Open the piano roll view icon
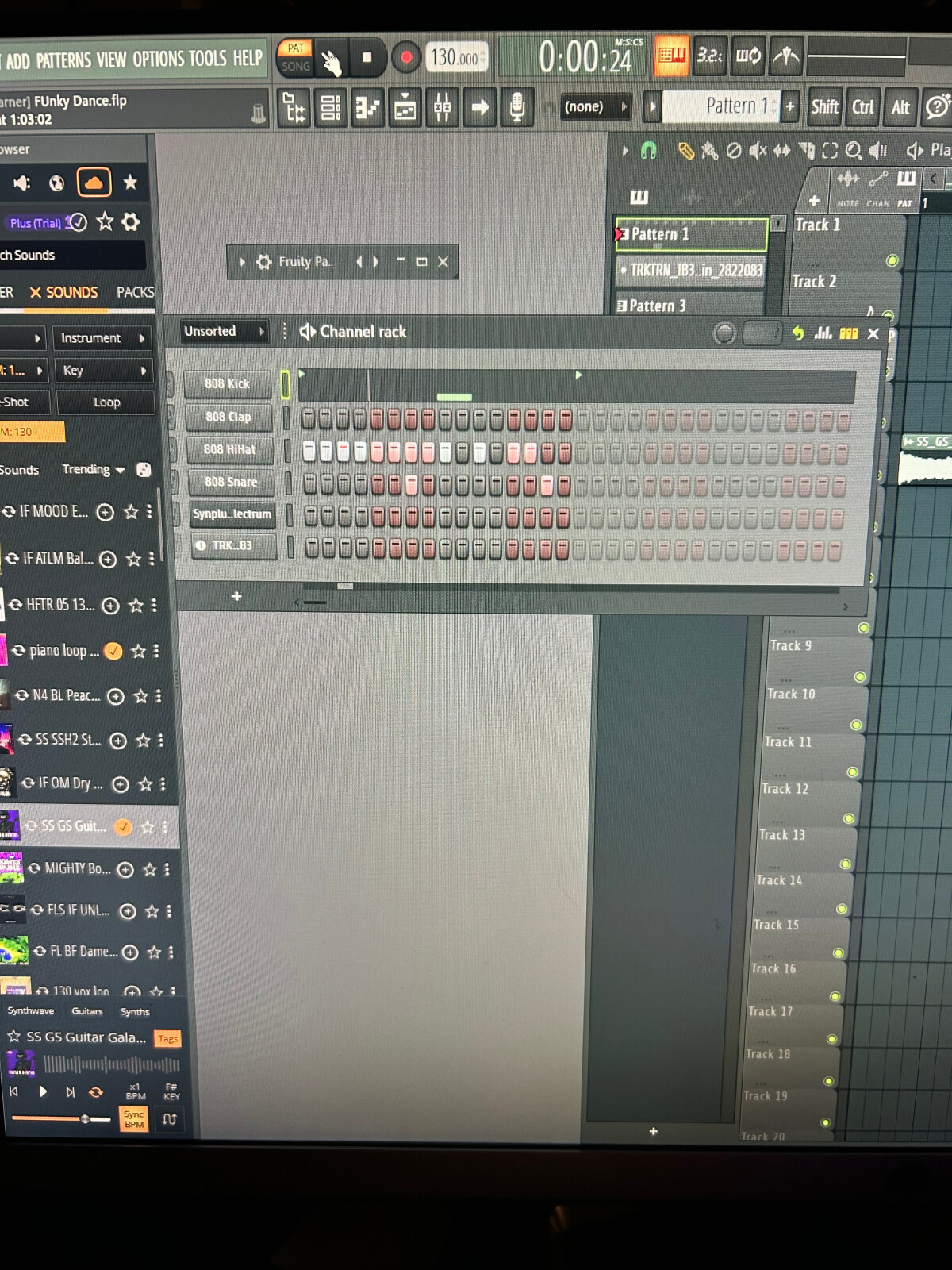Screen dimensions: 952x1270 [367, 107]
